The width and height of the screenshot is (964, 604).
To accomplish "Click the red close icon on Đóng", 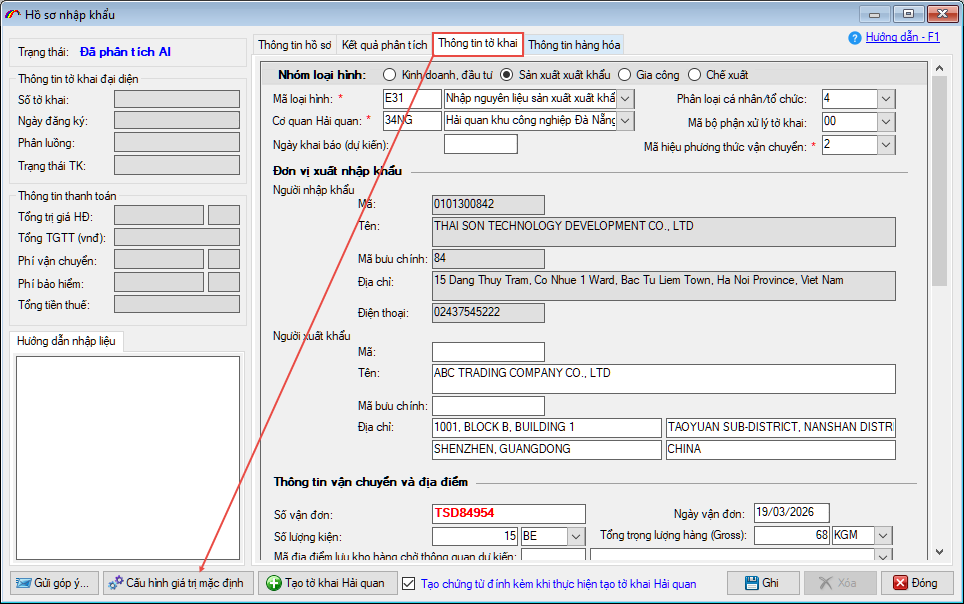I will (899, 583).
